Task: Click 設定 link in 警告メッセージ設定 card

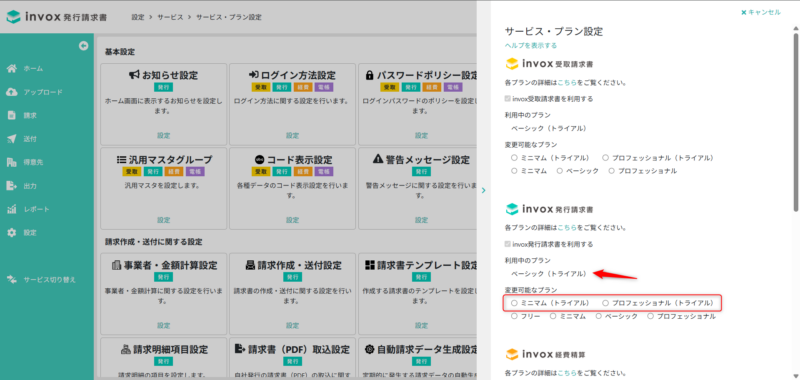Action: [421, 220]
